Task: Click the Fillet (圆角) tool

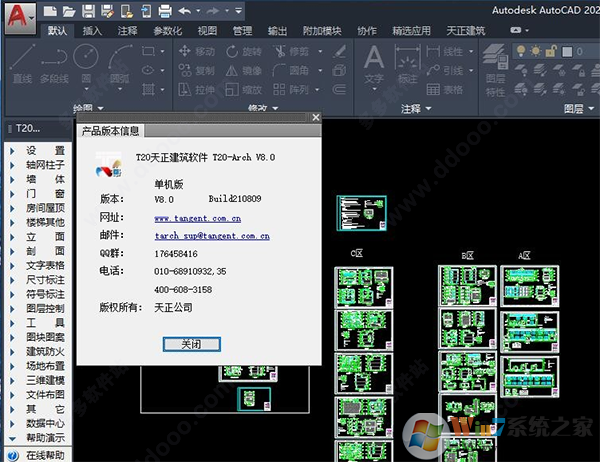Action: tap(291, 70)
